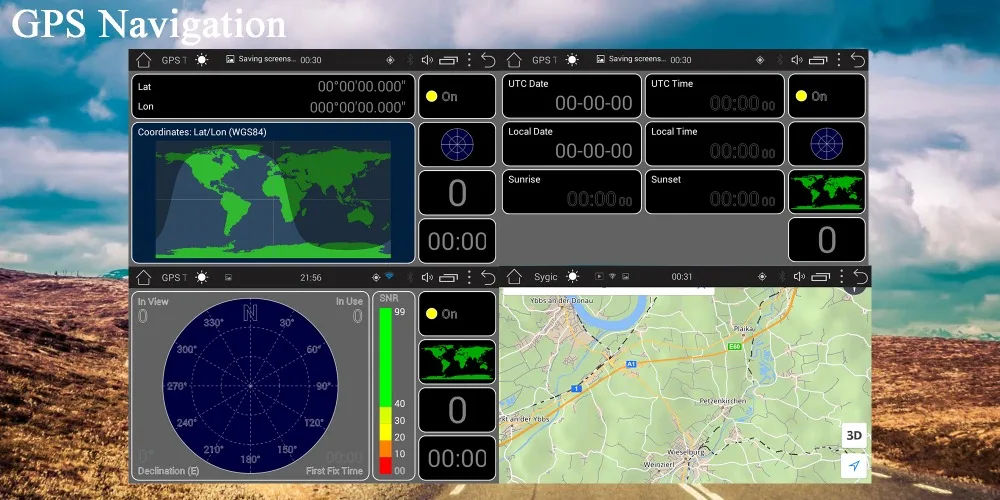
Task: Tap Wi-Fi icon on the SNR screen
Action: coord(390,277)
